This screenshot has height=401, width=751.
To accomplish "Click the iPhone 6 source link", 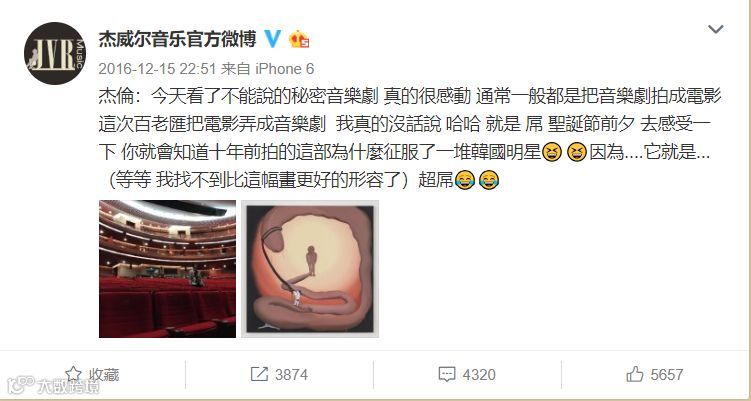I will point(284,69).
